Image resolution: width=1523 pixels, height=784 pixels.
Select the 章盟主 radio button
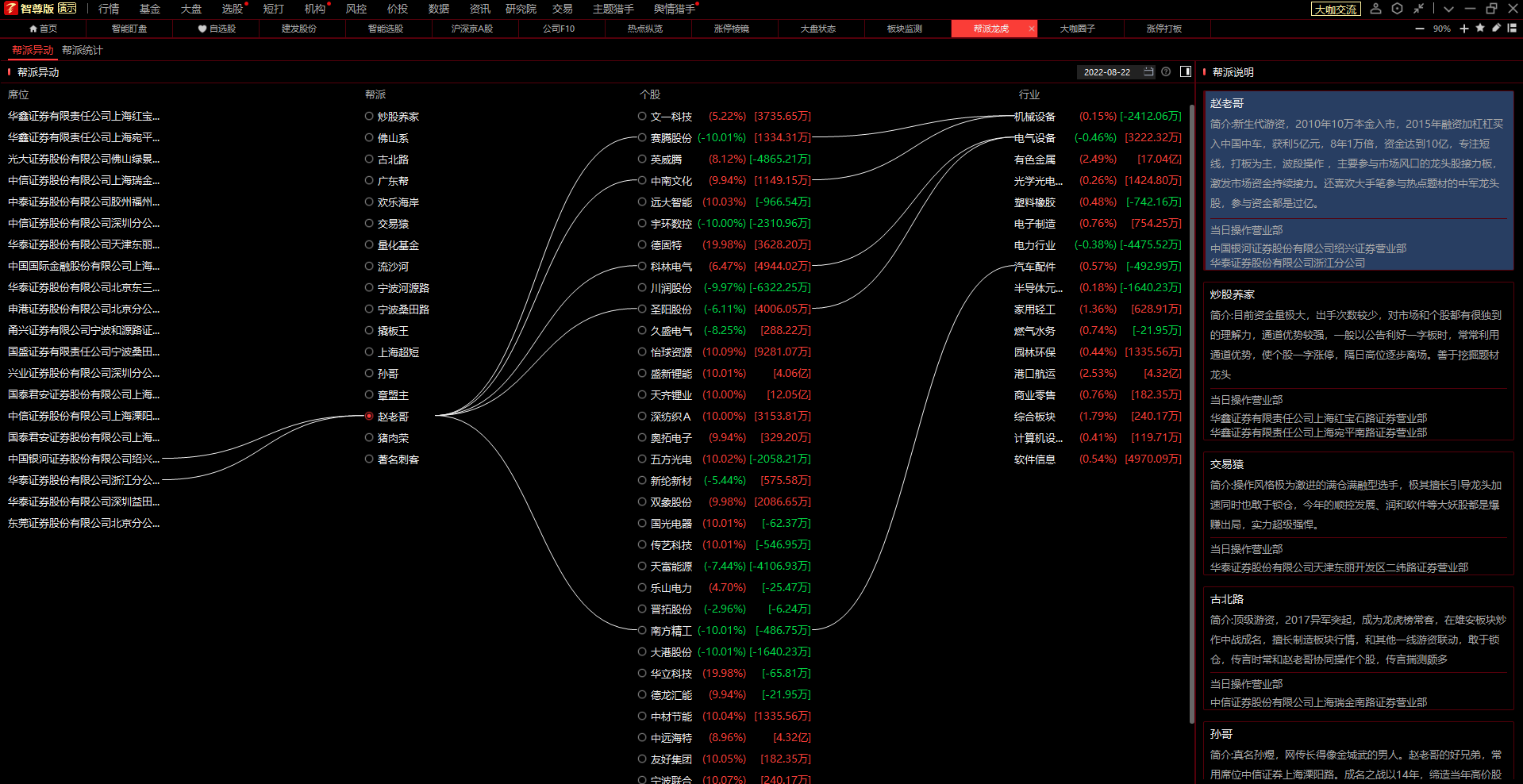[369, 394]
